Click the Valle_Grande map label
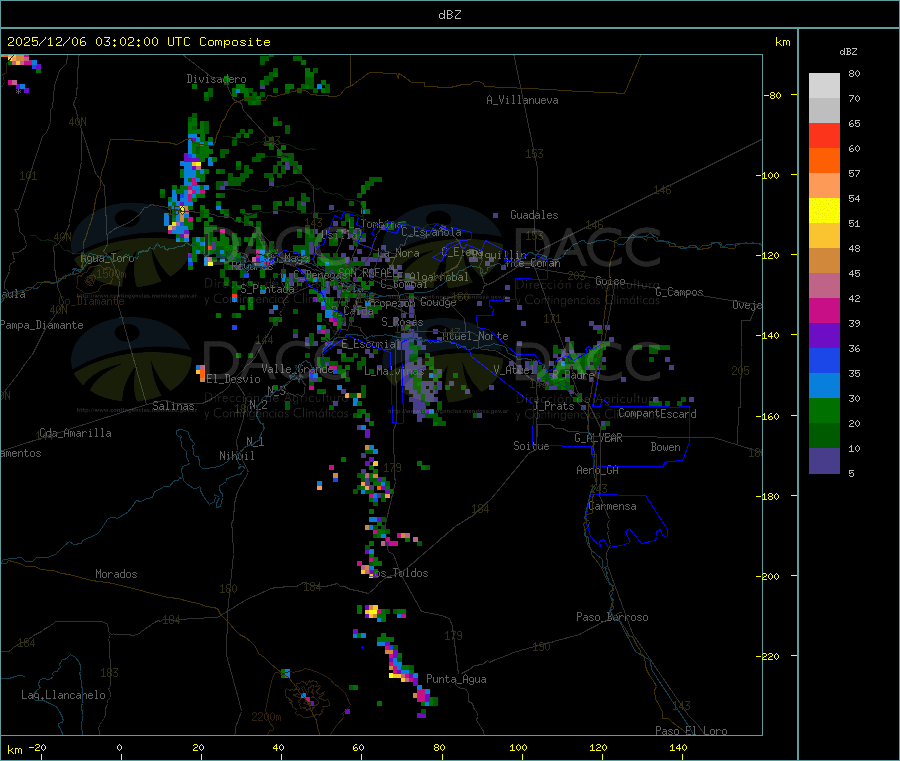900x761 pixels. tap(297, 369)
